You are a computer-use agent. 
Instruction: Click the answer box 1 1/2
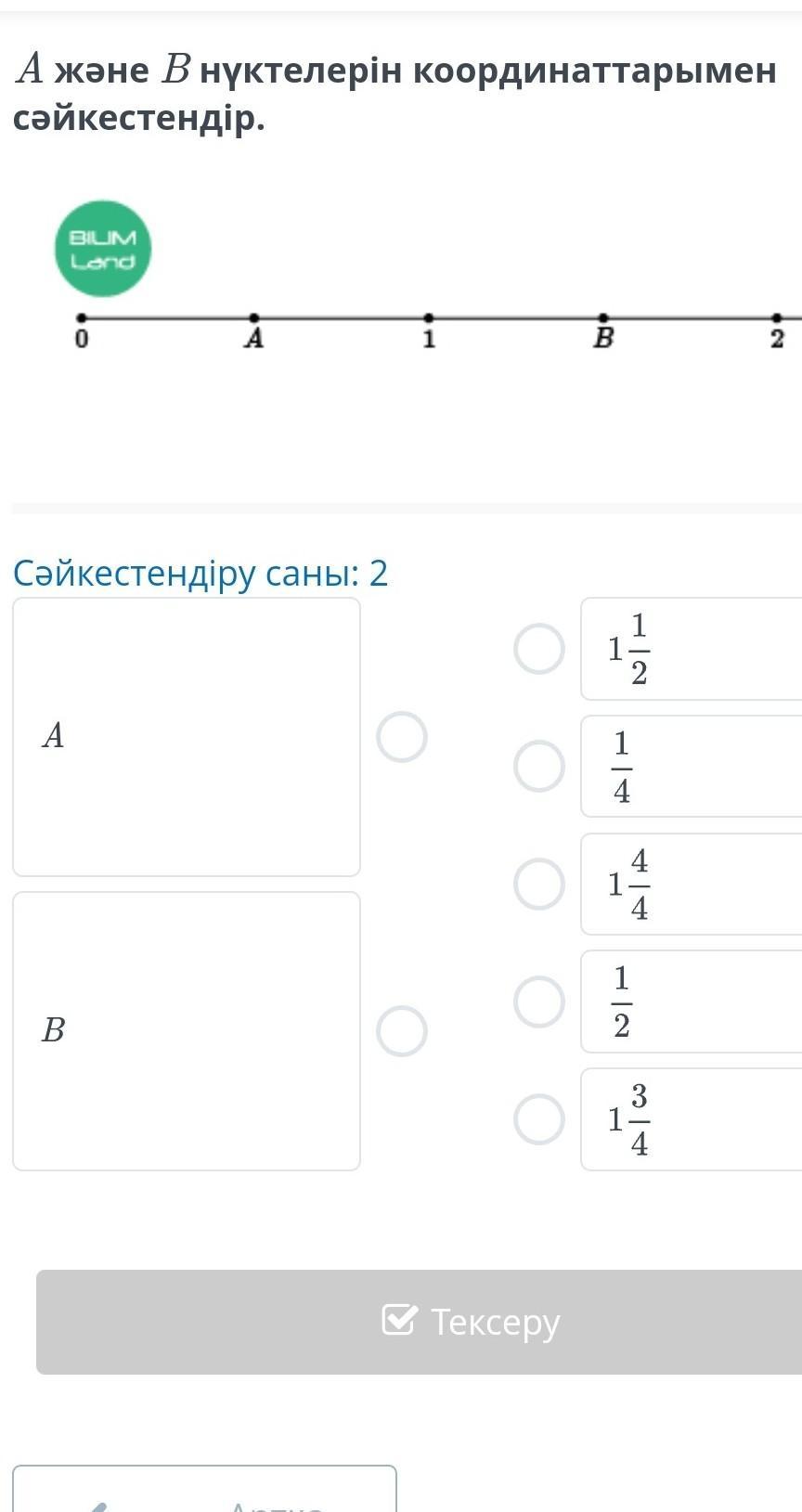(x=692, y=649)
